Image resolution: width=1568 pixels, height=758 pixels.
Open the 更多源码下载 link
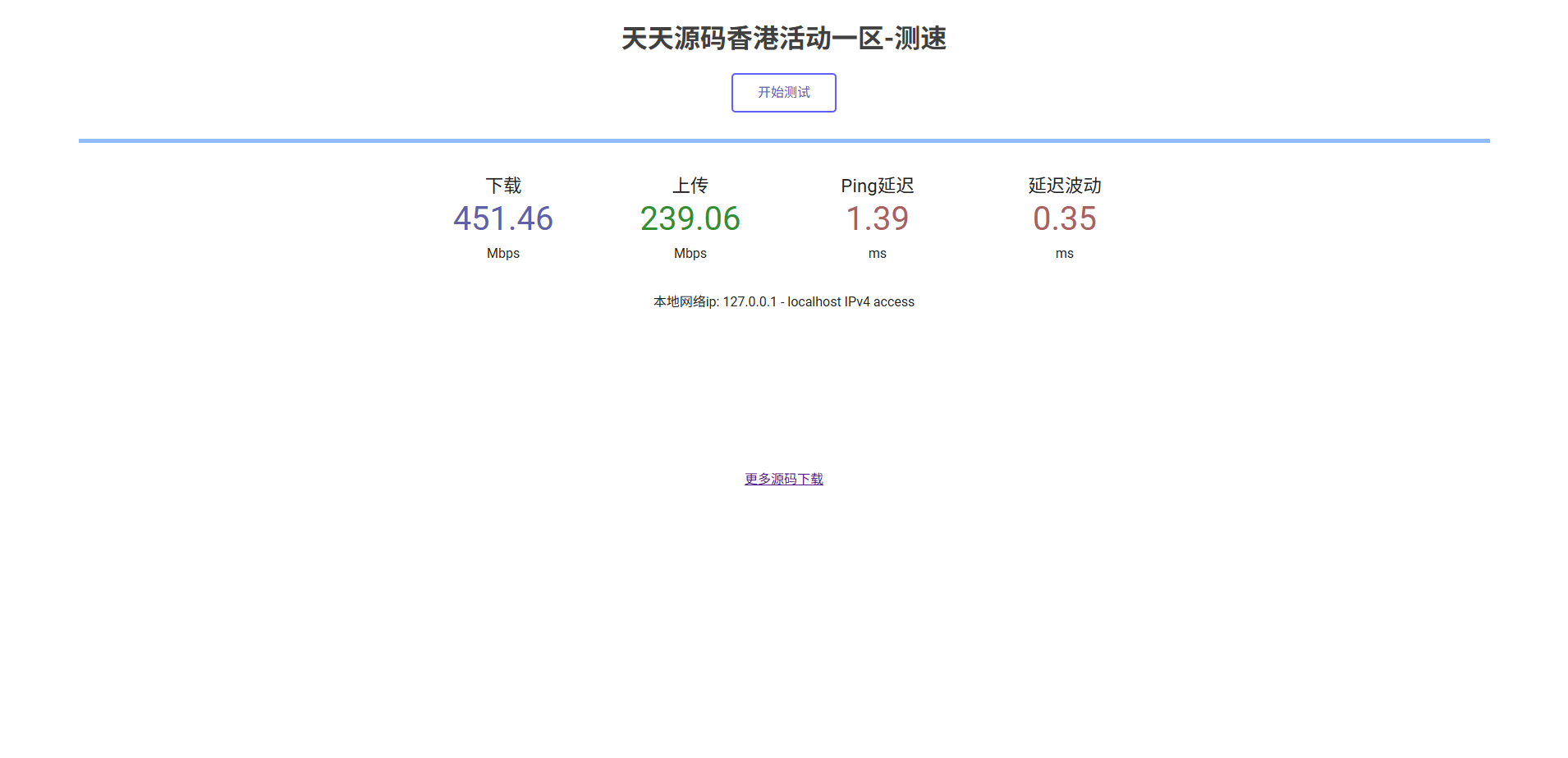[783, 479]
